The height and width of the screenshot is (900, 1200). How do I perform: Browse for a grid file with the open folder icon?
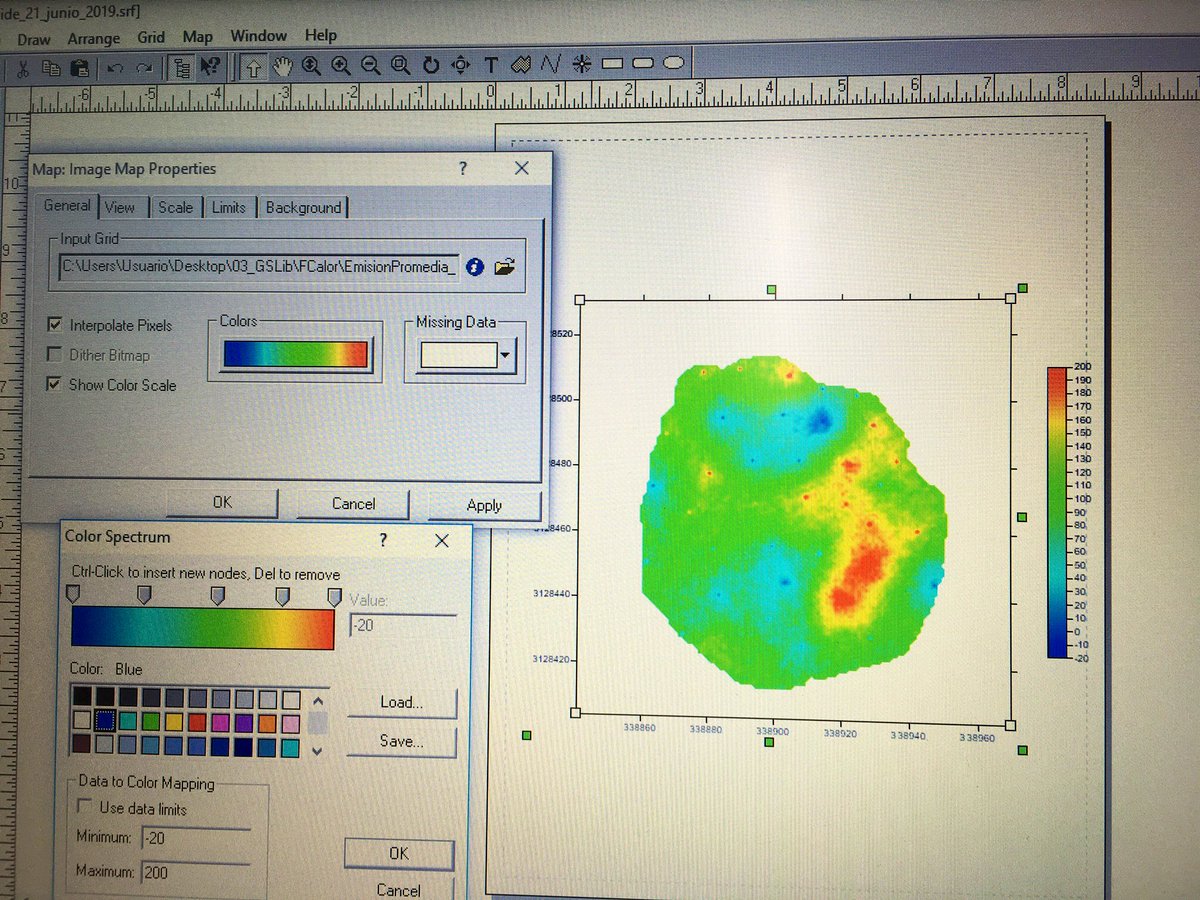click(x=505, y=266)
